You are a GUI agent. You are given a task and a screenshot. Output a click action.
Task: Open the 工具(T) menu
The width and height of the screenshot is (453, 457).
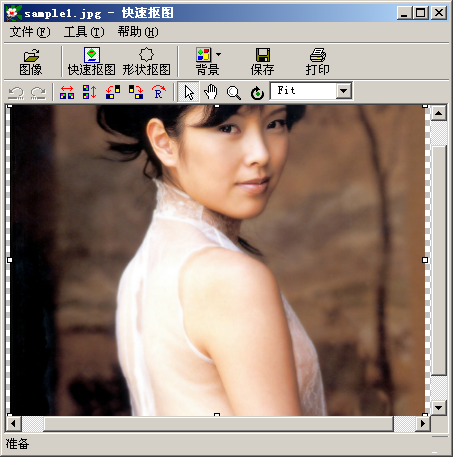coord(84,32)
